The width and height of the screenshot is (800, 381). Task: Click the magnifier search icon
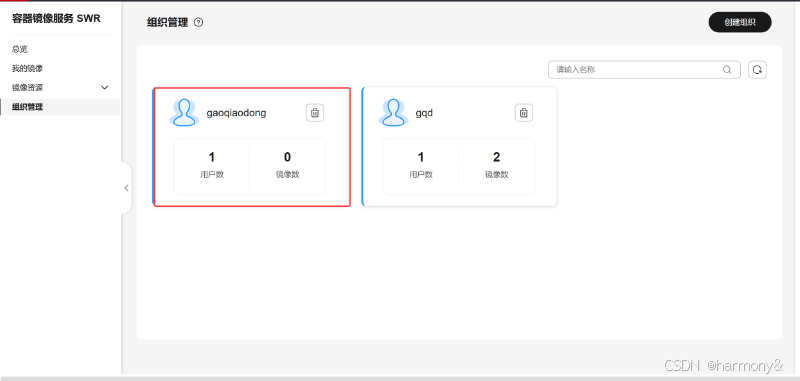[727, 70]
